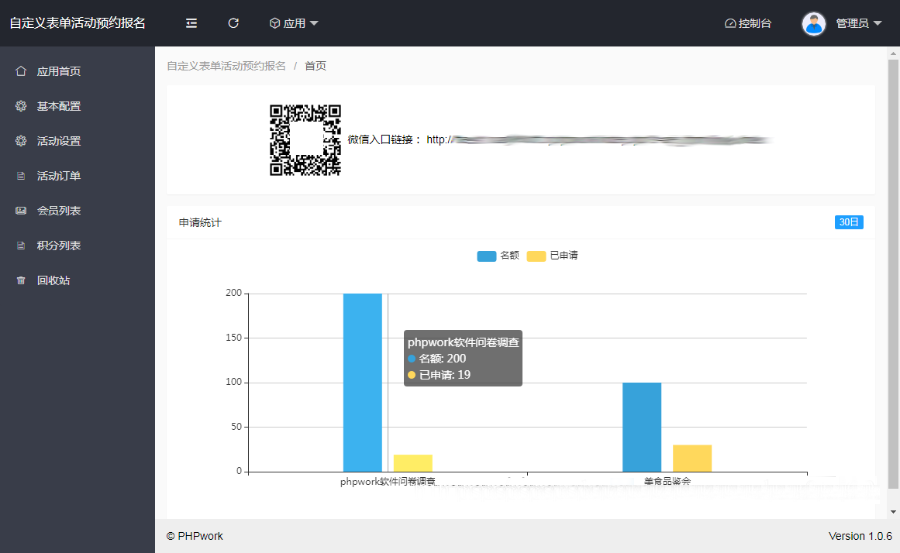Go to 控制台 in the top bar
The width and height of the screenshot is (900, 553).
[x=748, y=23]
